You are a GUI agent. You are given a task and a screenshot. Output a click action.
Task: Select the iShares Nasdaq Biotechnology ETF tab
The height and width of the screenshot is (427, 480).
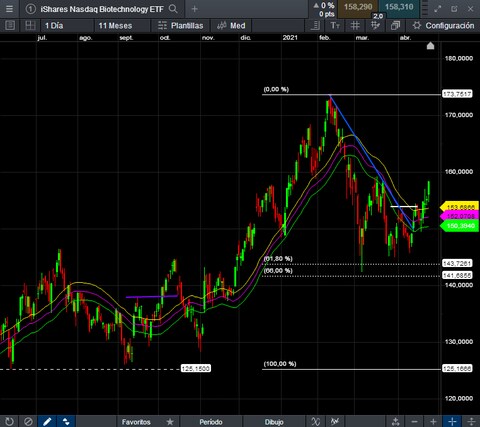click(102, 9)
